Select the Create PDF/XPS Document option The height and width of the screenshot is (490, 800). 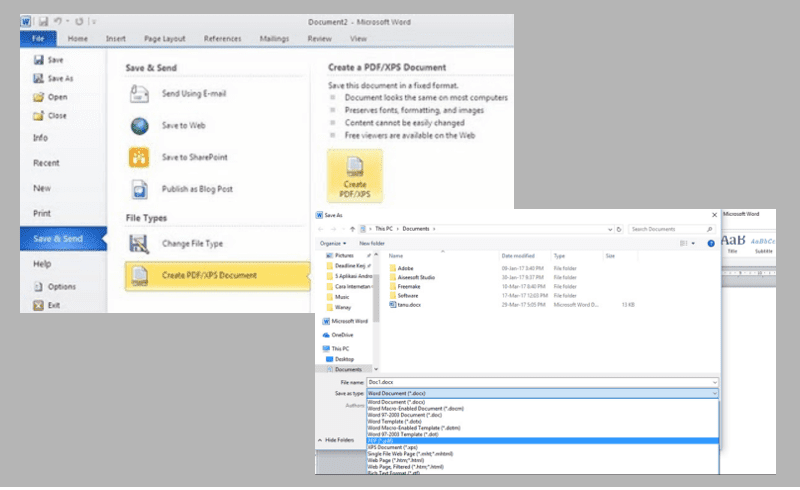coord(217,276)
